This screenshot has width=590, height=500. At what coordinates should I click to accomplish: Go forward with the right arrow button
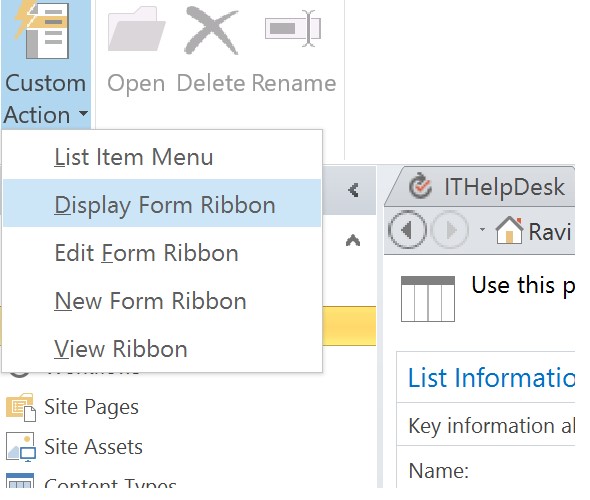pyautogui.click(x=450, y=229)
